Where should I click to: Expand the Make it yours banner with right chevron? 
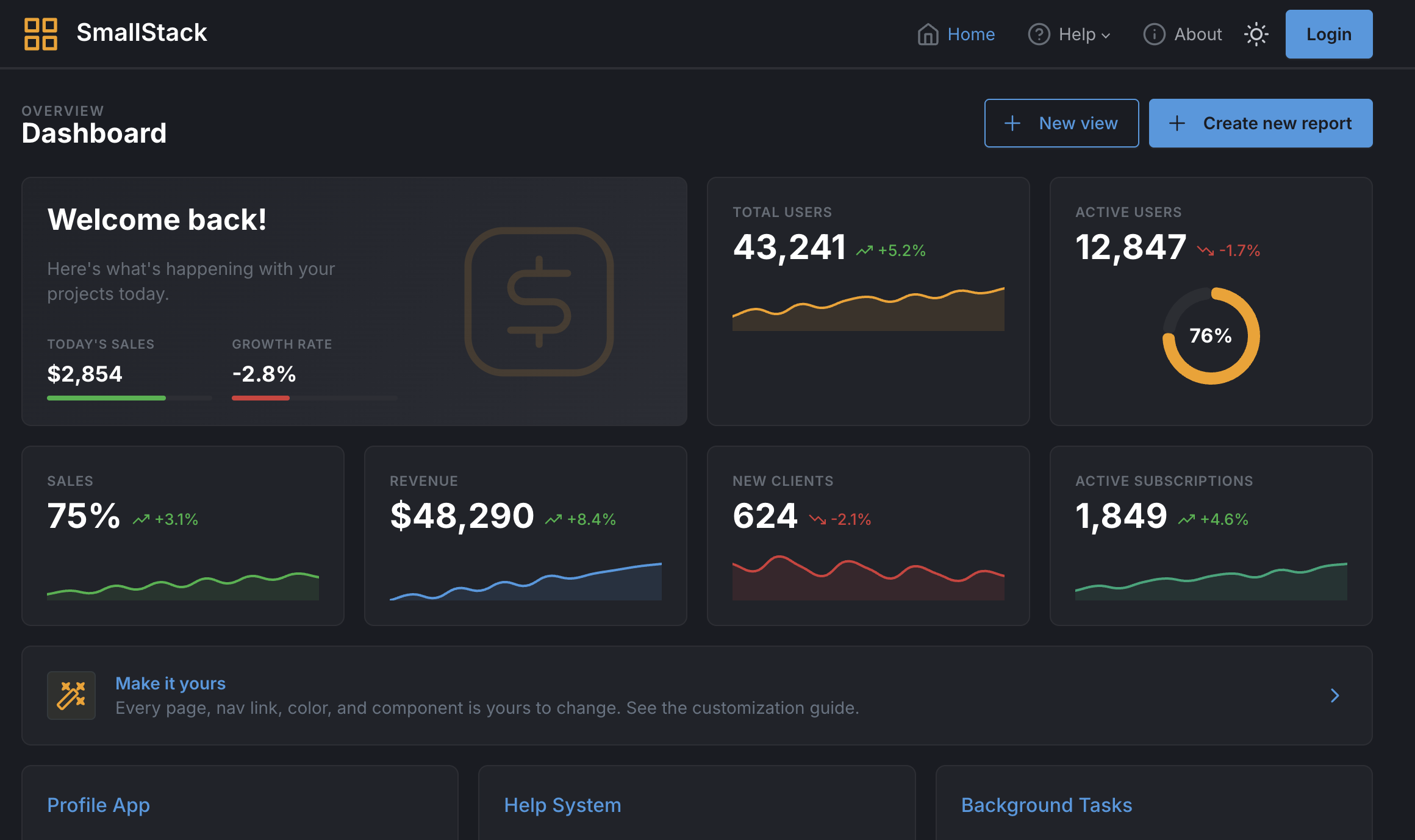pyautogui.click(x=1335, y=696)
